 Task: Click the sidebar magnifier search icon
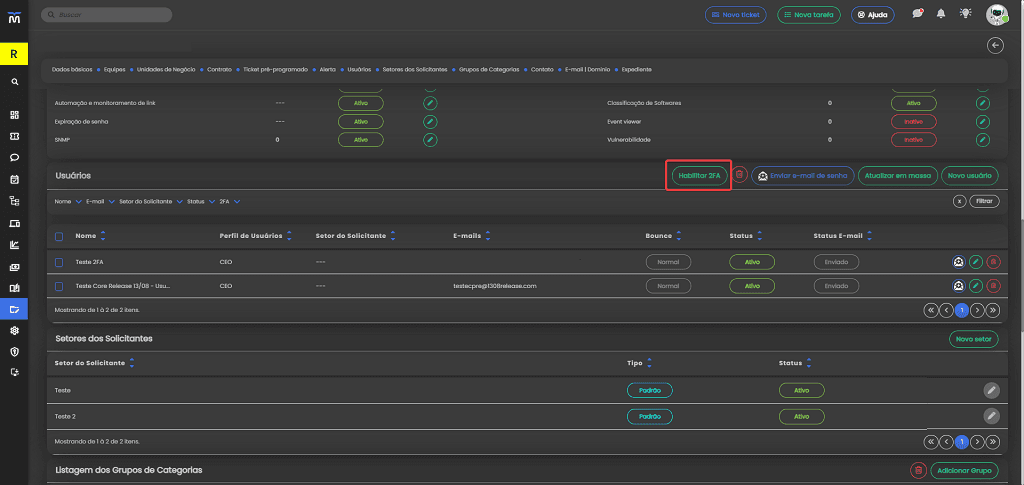coord(14,82)
